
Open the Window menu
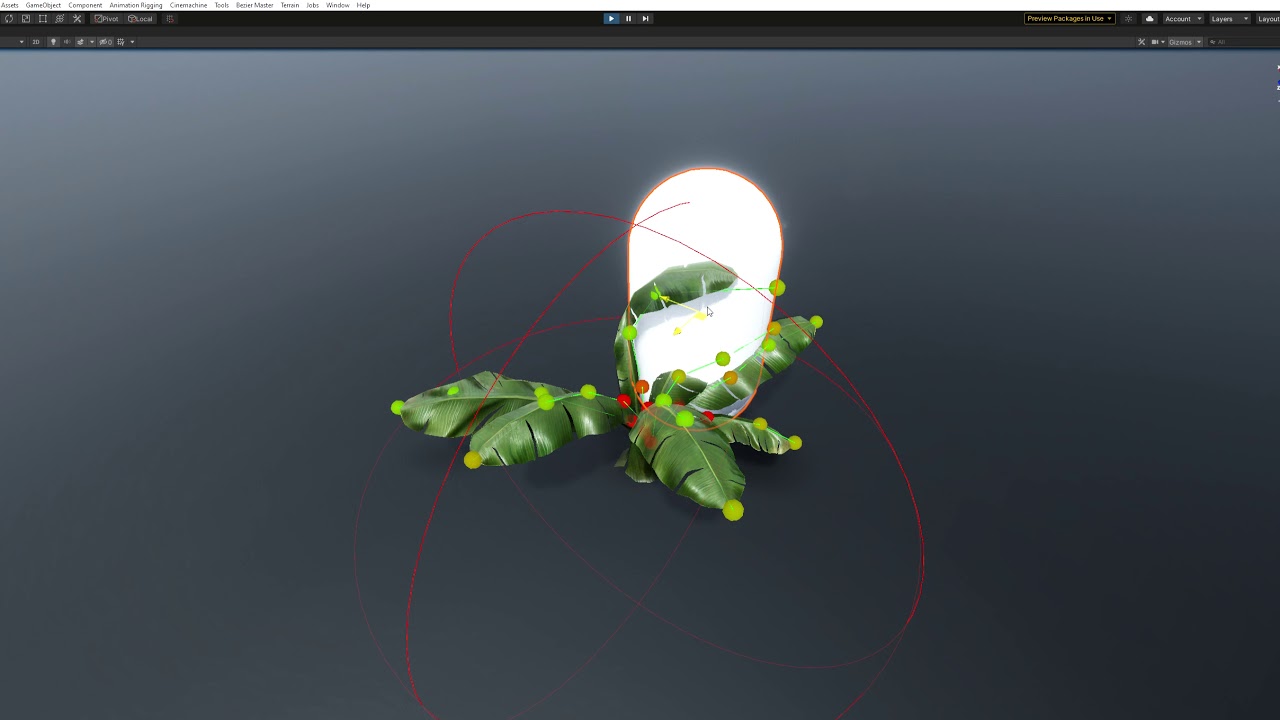pos(337,5)
